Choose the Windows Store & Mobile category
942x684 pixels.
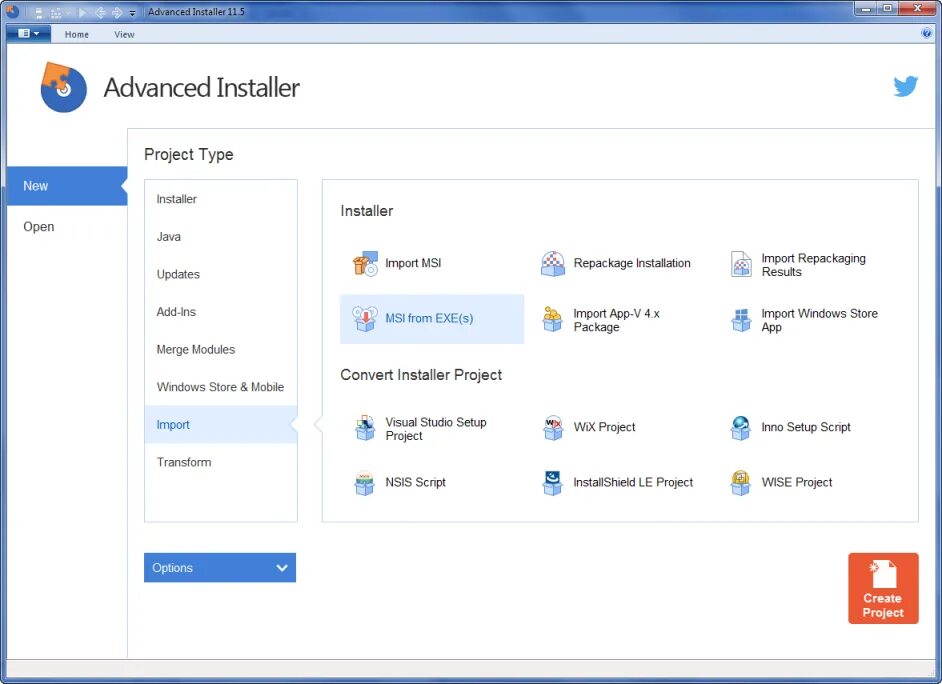coord(220,387)
